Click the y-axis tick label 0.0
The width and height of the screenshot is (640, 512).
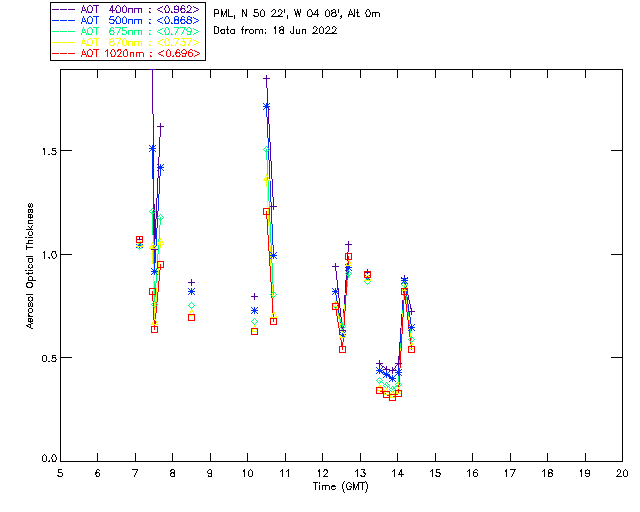pos(45,460)
